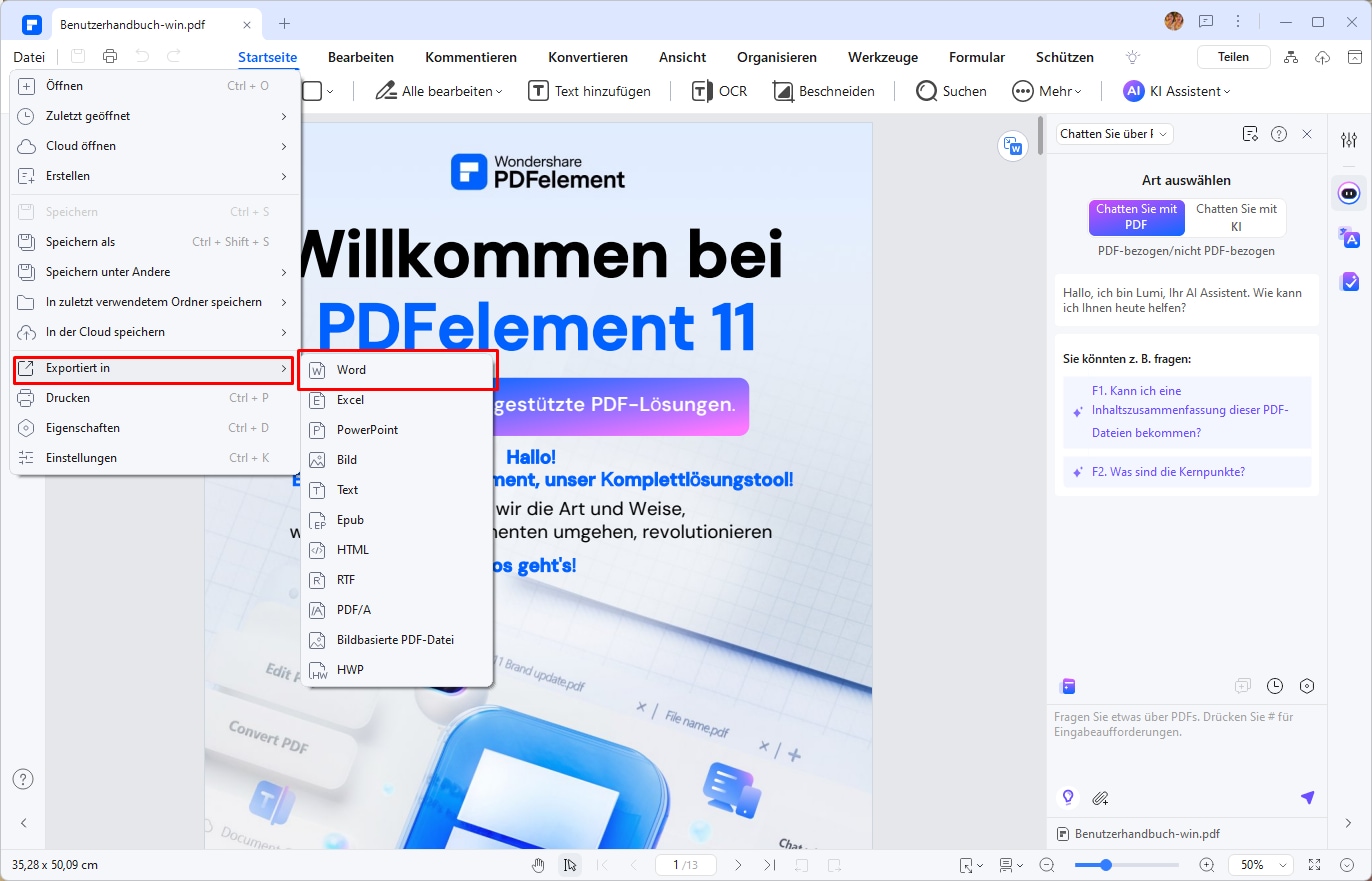Image resolution: width=1372 pixels, height=881 pixels.
Task: Open the 50% zoom level dropdown
Action: (x=1261, y=864)
